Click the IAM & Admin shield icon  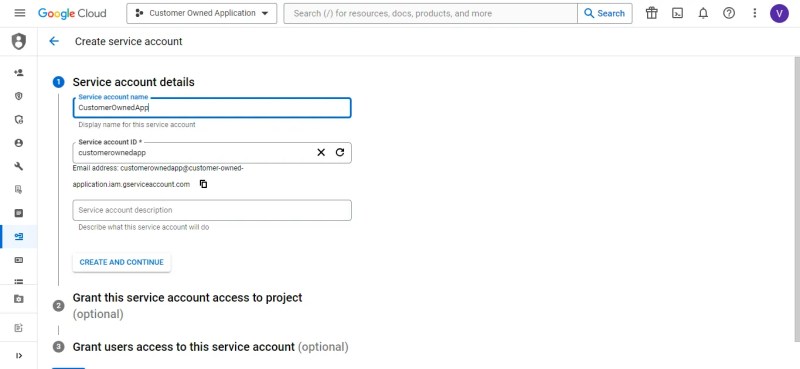(19, 41)
